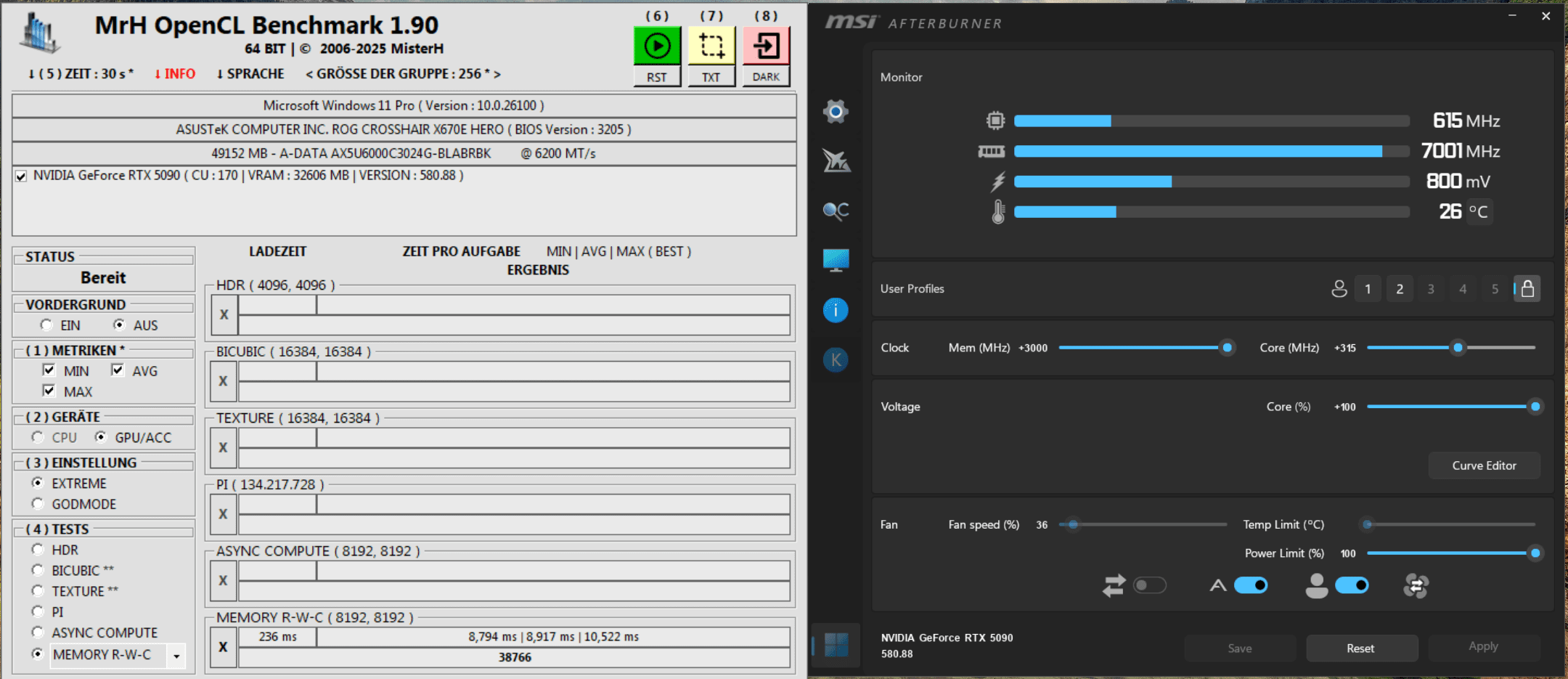Click the X beside the HDR result
Viewport: 1568px width, 679px height.
pos(224,314)
